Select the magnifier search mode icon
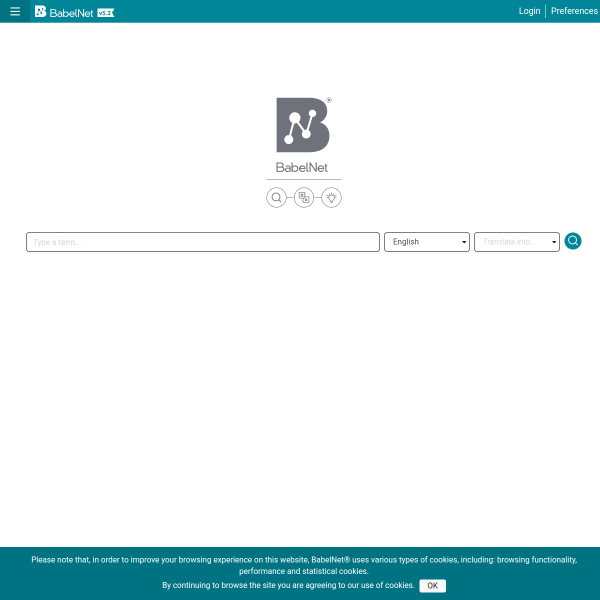 coord(276,197)
